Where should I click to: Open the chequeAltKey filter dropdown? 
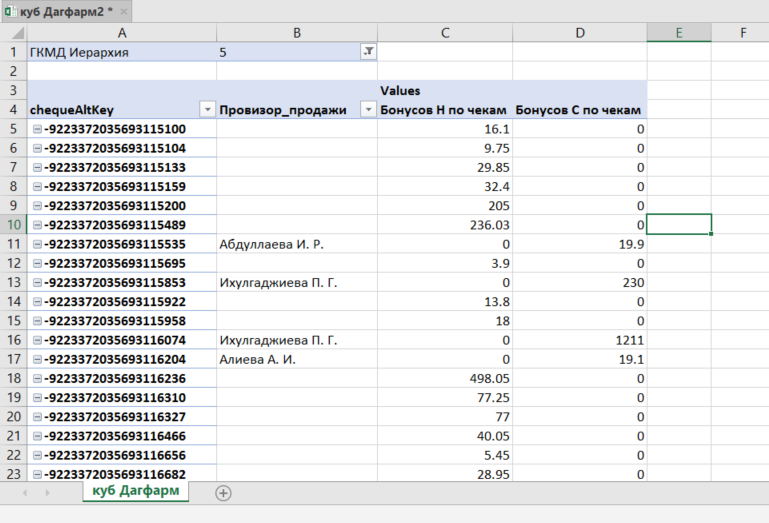207,110
